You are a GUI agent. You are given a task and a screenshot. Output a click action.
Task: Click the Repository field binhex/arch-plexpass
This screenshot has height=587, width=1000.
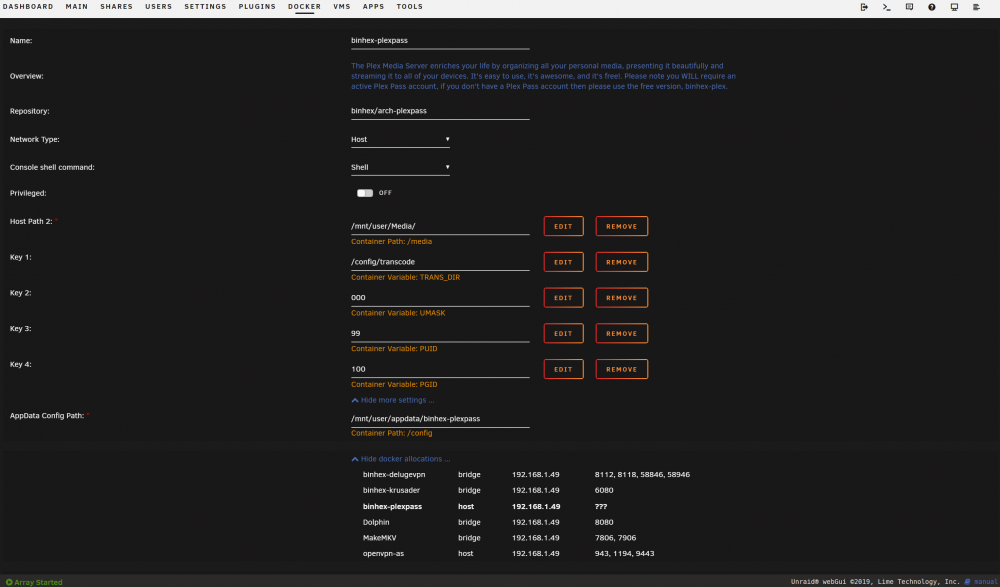(x=440, y=111)
